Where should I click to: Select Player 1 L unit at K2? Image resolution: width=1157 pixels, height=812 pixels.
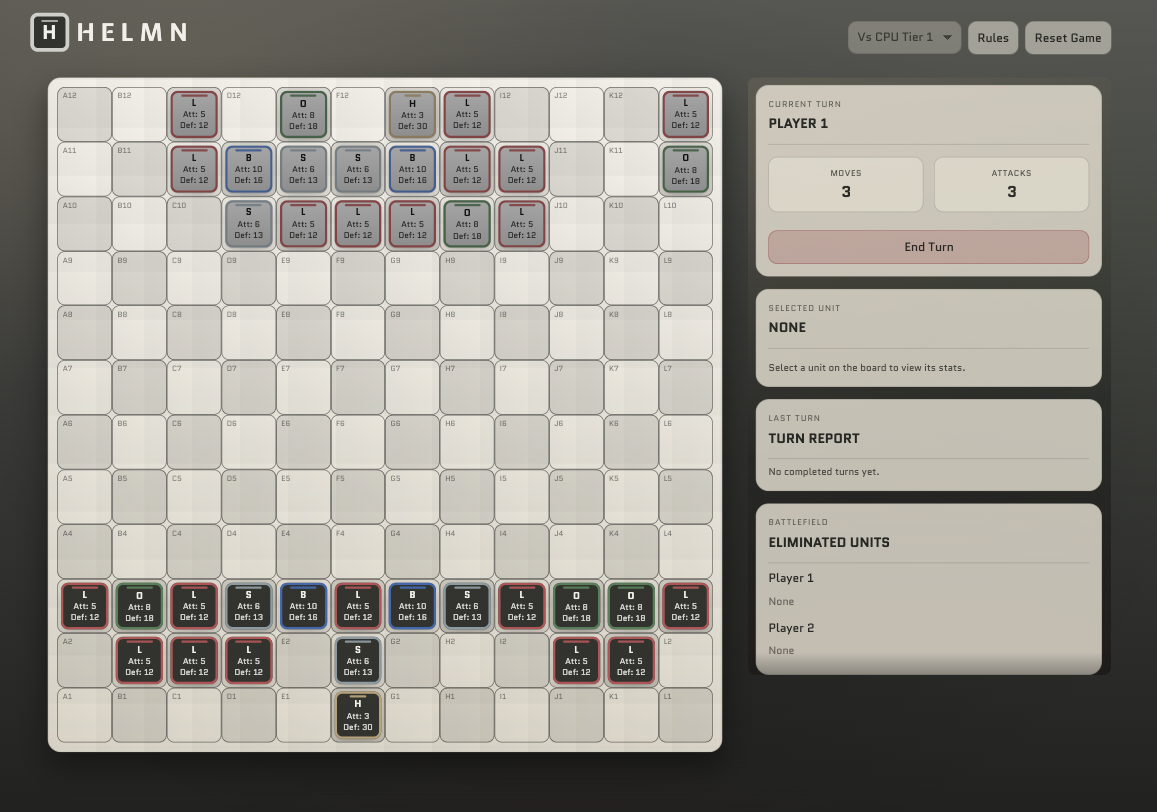[631, 661]
